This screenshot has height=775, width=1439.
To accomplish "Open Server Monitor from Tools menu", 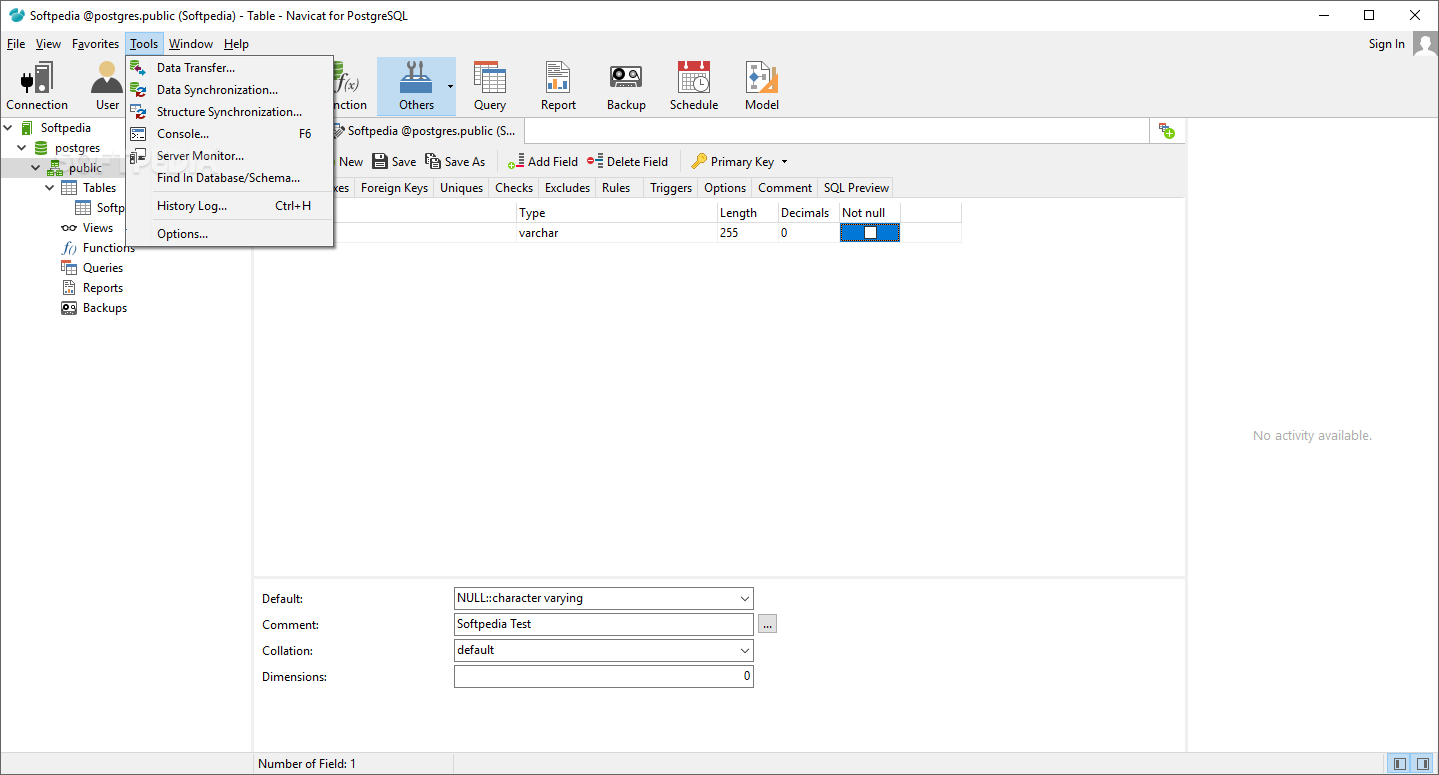I will coord(229,156).
